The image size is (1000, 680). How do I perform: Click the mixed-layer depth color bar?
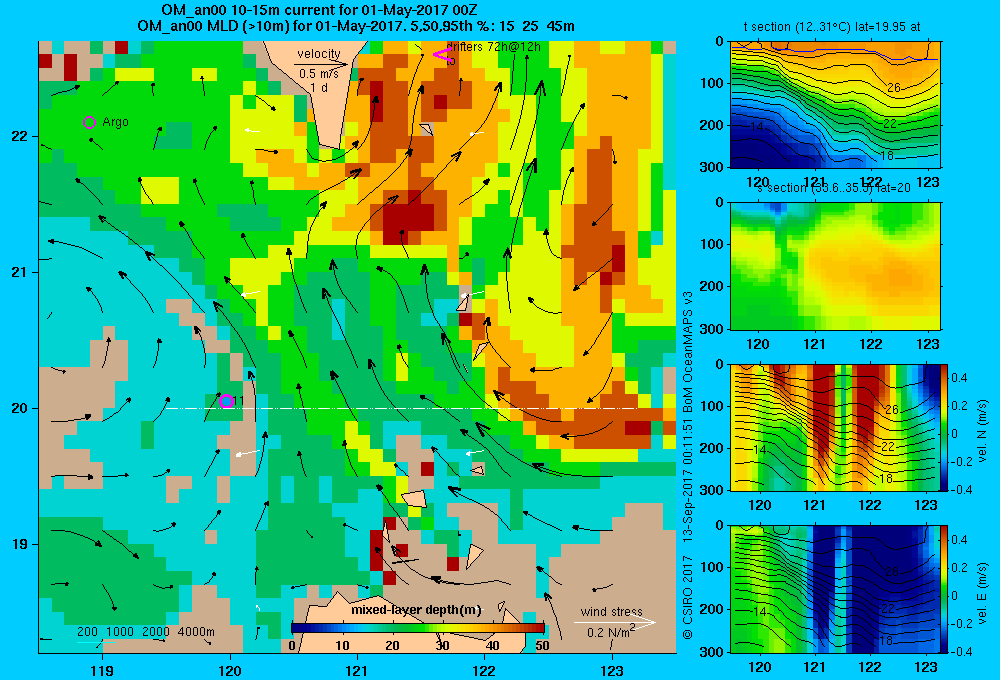click(x=418, y=628)
